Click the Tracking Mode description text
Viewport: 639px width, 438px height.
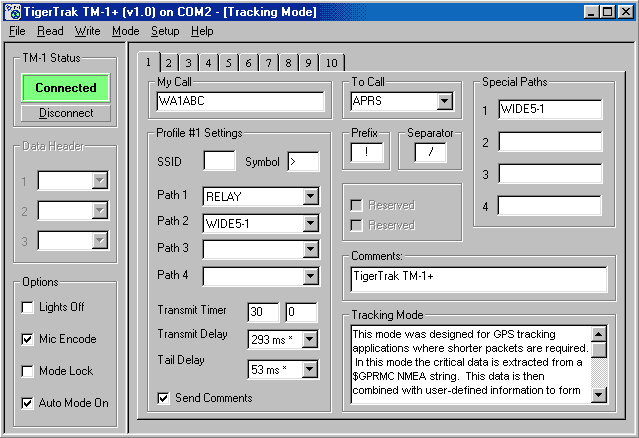point(470,362)
